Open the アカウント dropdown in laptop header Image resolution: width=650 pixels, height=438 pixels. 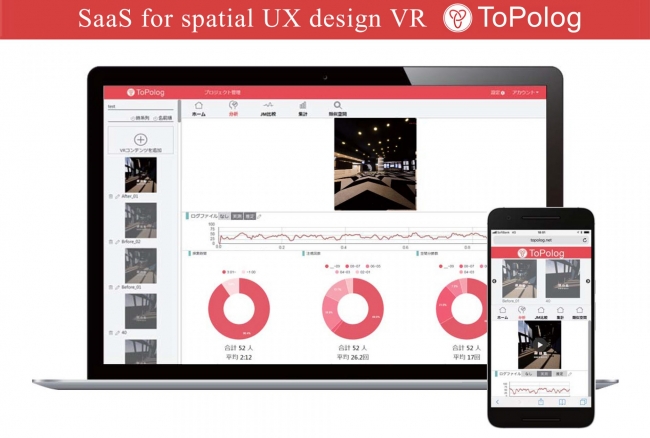pos(525,92)
